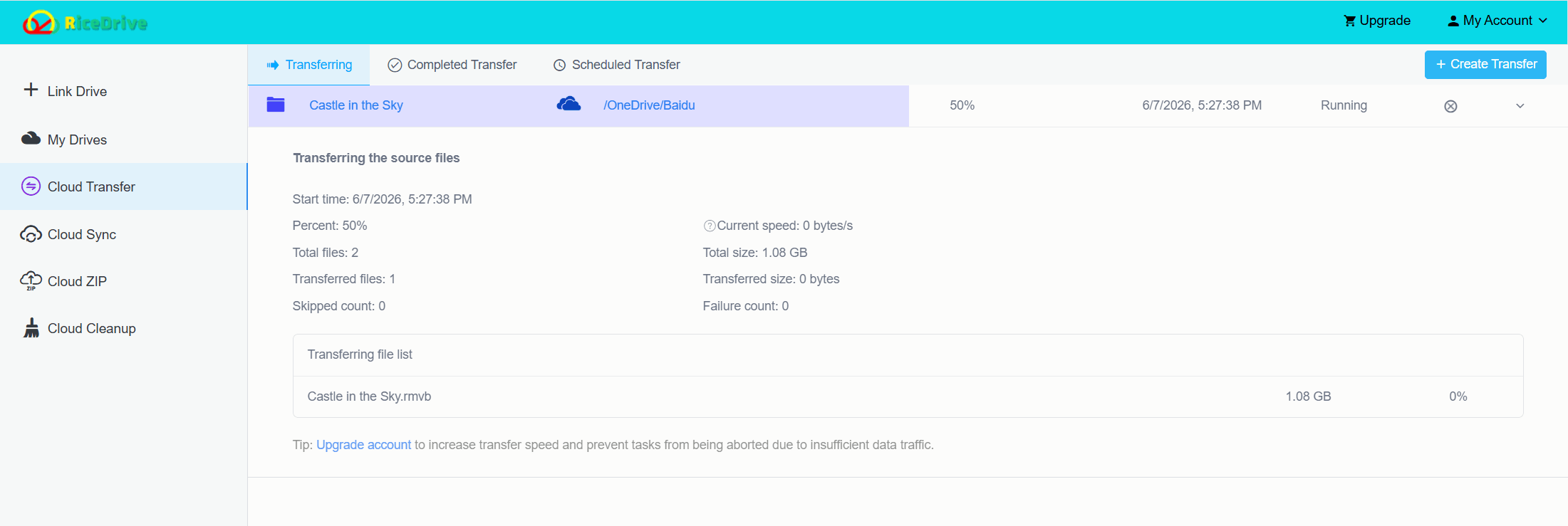Click the Cloud Cleanup broom icon
This screenshot has height=526, width=1568.
31,327
